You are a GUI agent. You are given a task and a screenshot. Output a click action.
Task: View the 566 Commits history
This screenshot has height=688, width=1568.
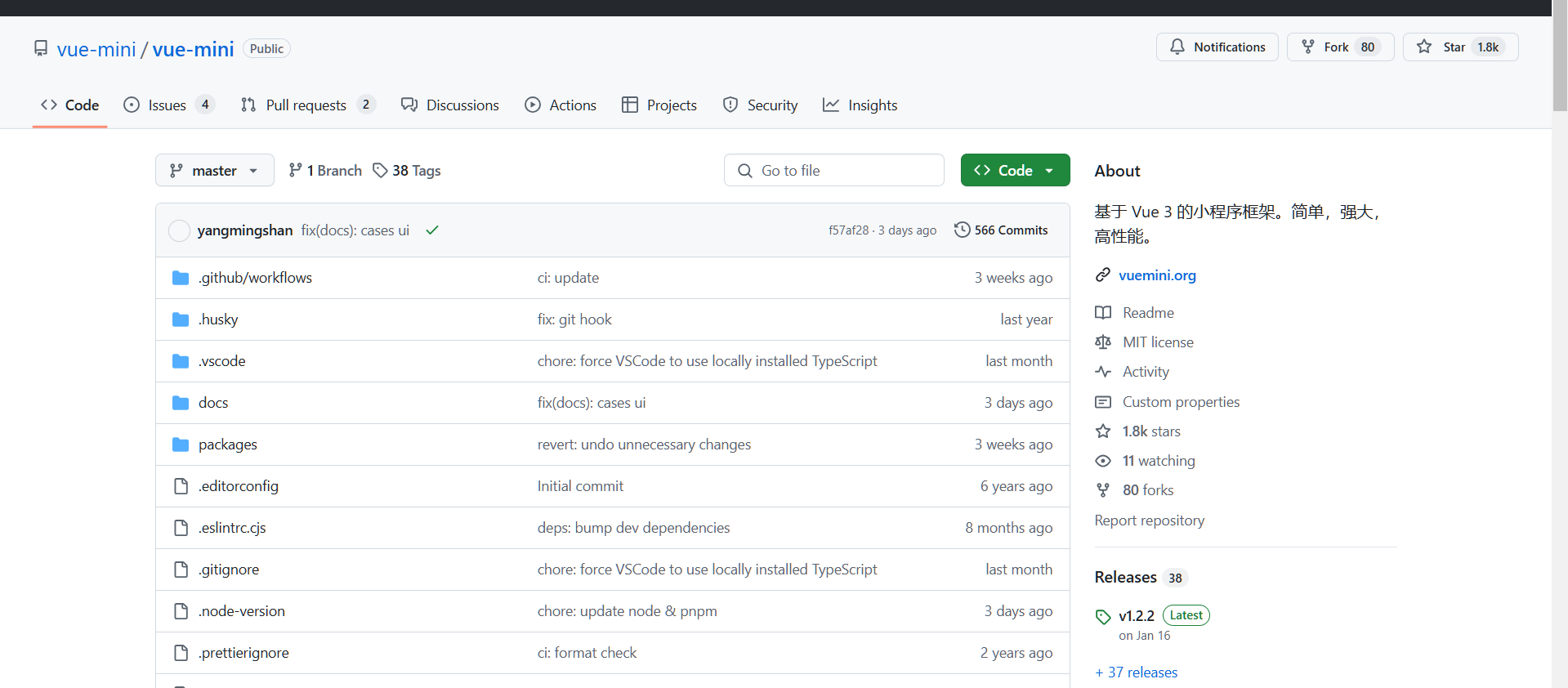pyautogui.click(x=1001, y=230)
